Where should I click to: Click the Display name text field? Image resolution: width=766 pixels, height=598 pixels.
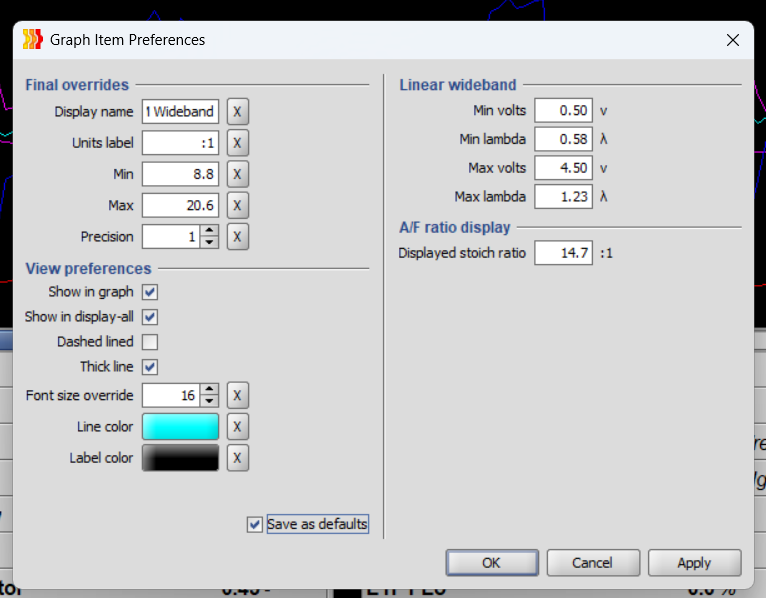coord(180,111)
